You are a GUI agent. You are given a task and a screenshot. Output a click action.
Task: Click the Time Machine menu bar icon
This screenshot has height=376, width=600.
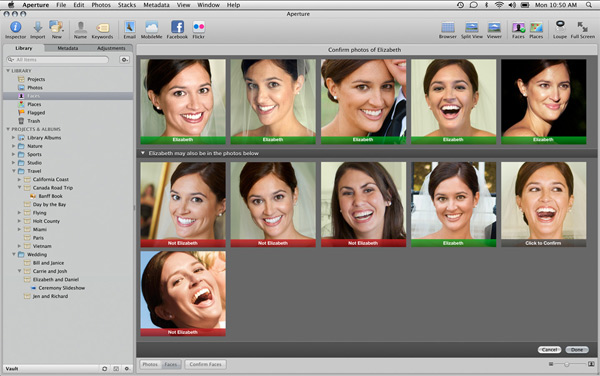(460, 5)
